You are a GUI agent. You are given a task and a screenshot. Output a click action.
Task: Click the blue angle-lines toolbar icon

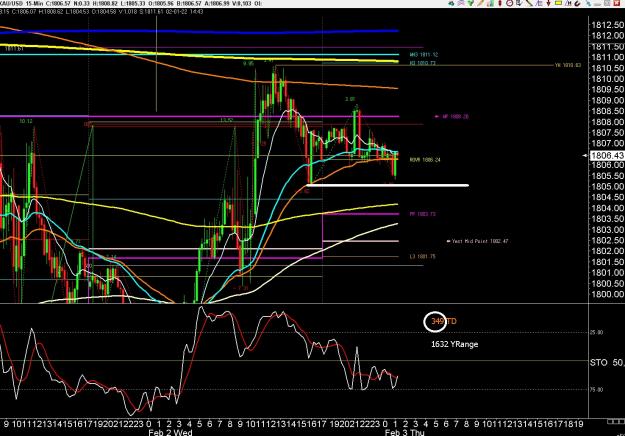pyautogui.click(x=539, y=3)
